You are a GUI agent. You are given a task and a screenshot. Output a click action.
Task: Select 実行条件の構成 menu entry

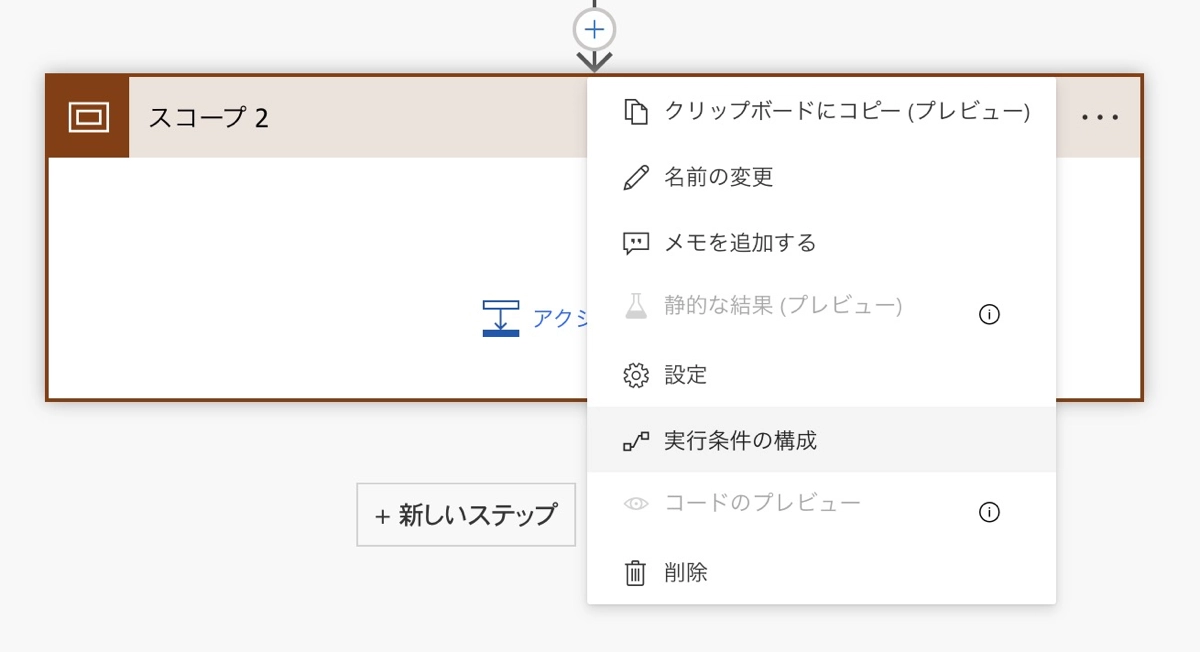pos(740,441)
